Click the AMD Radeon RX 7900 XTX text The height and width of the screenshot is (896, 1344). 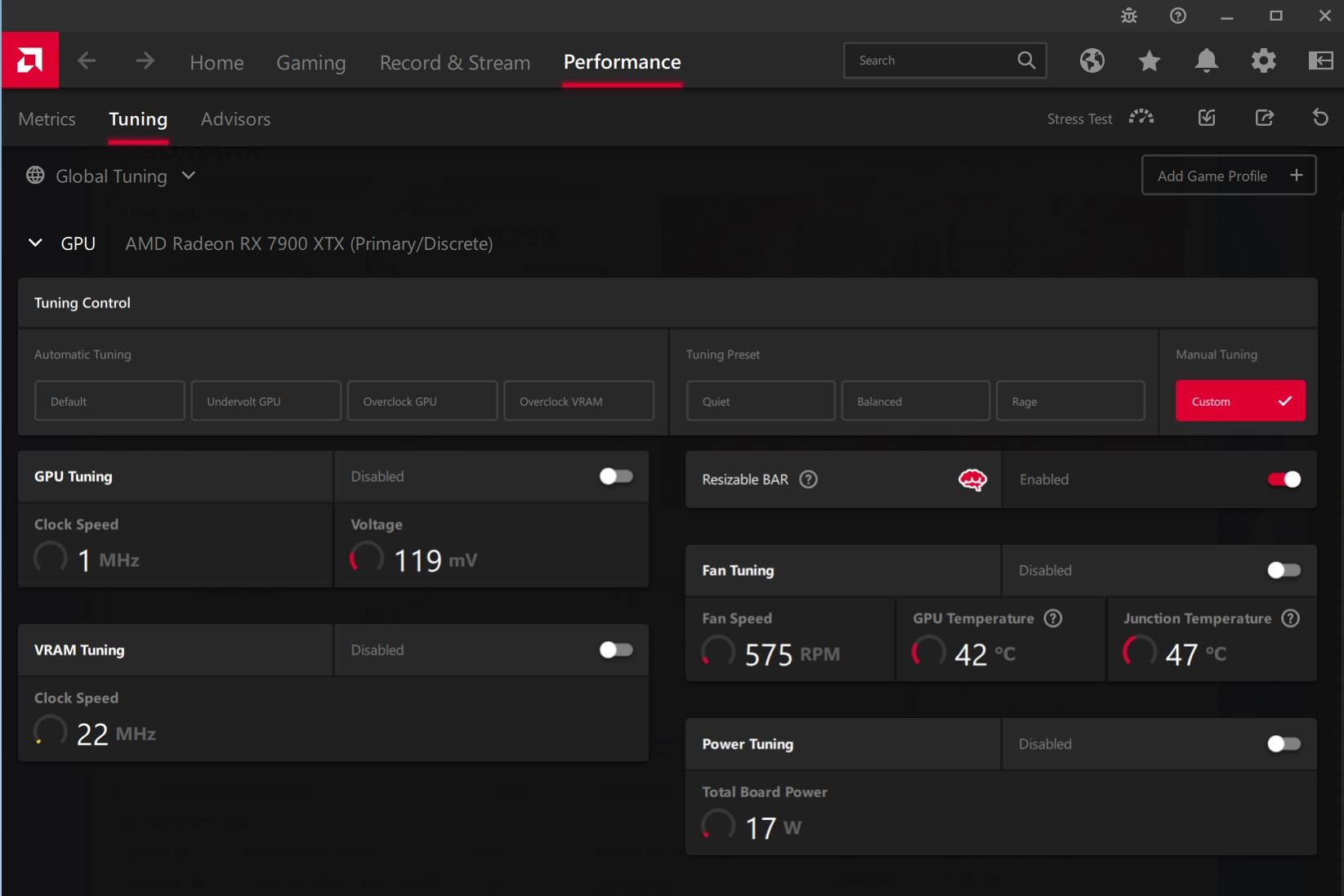309,243
